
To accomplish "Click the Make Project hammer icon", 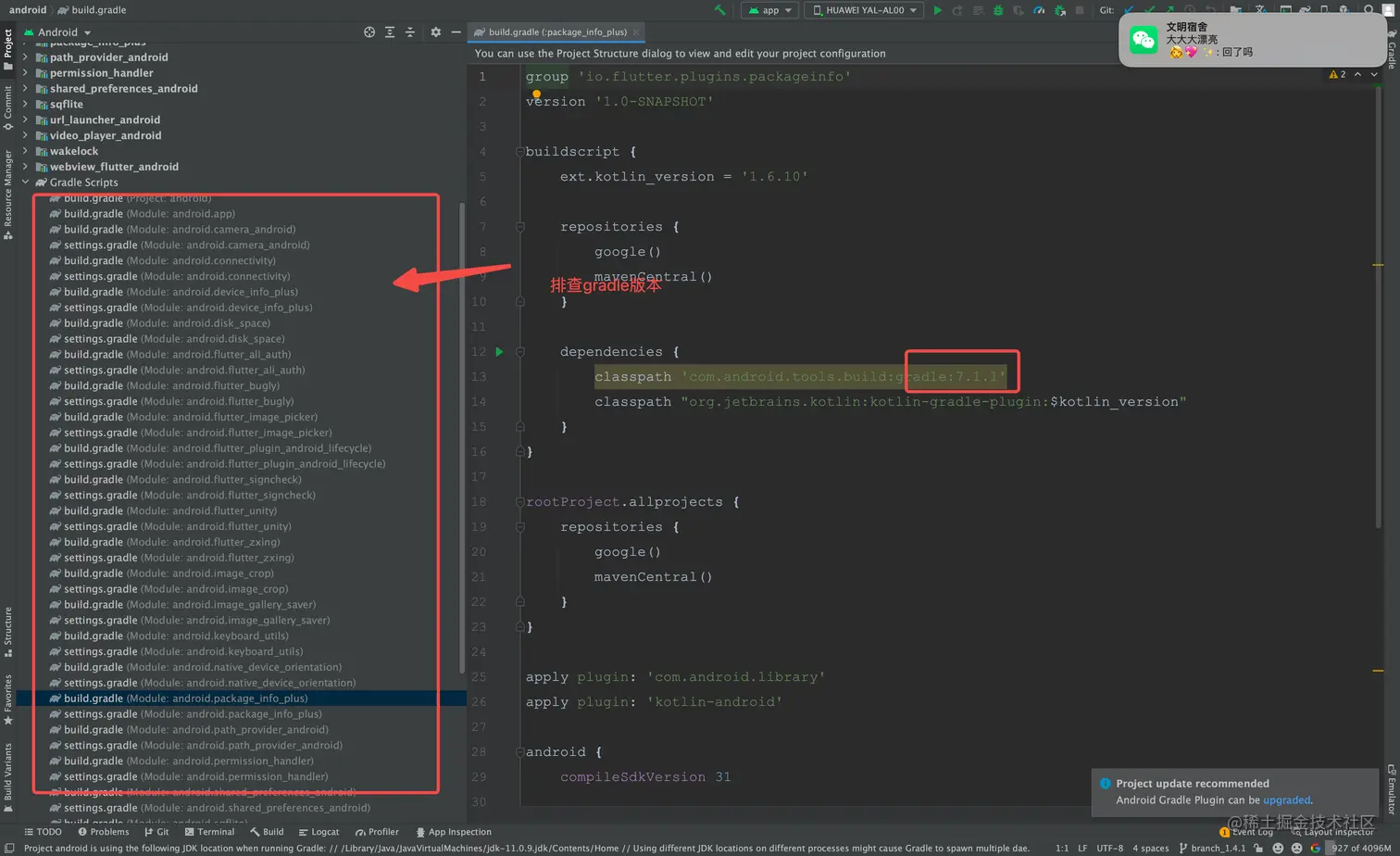I will pos(719,10).
